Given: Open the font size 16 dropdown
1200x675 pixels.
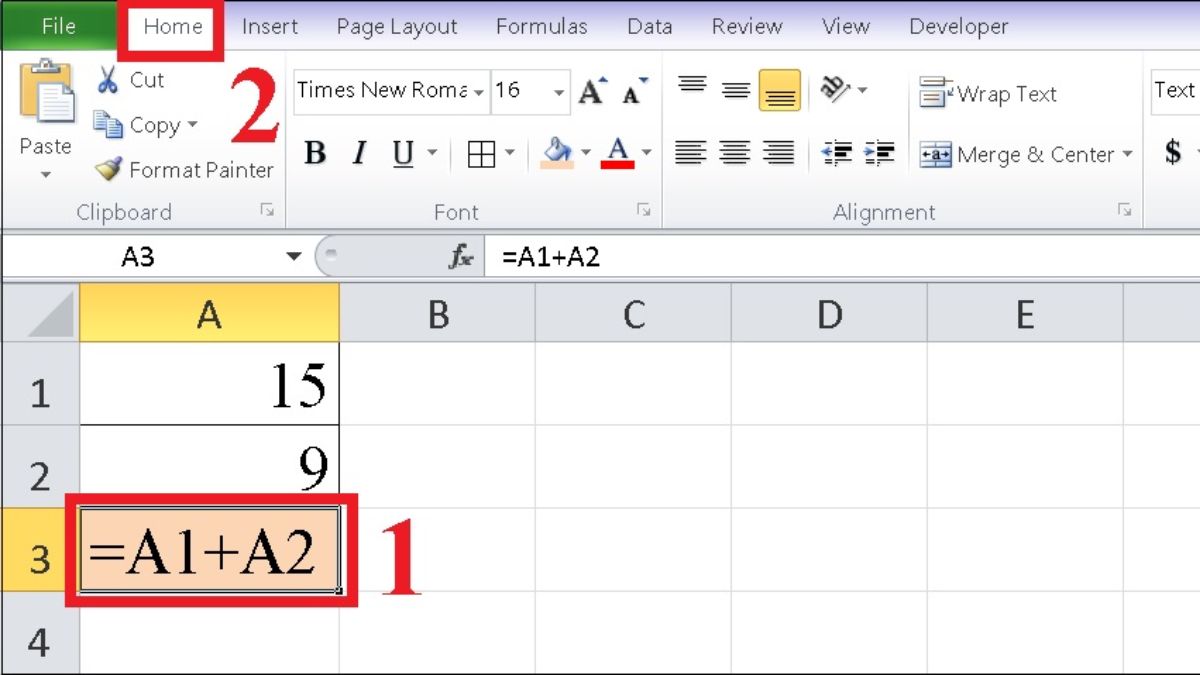Looking at the screenshot, I should [559, 92].
